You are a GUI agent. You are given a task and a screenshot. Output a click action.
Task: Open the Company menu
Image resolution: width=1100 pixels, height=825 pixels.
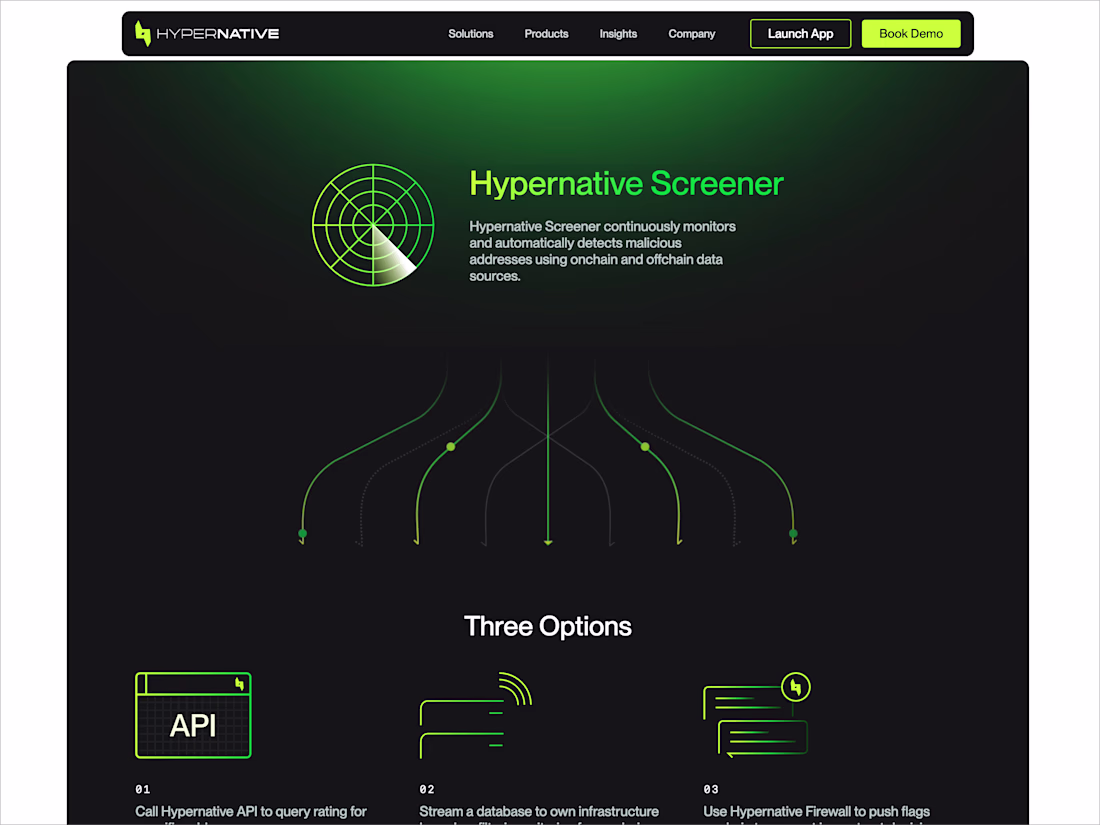point(692,34)
